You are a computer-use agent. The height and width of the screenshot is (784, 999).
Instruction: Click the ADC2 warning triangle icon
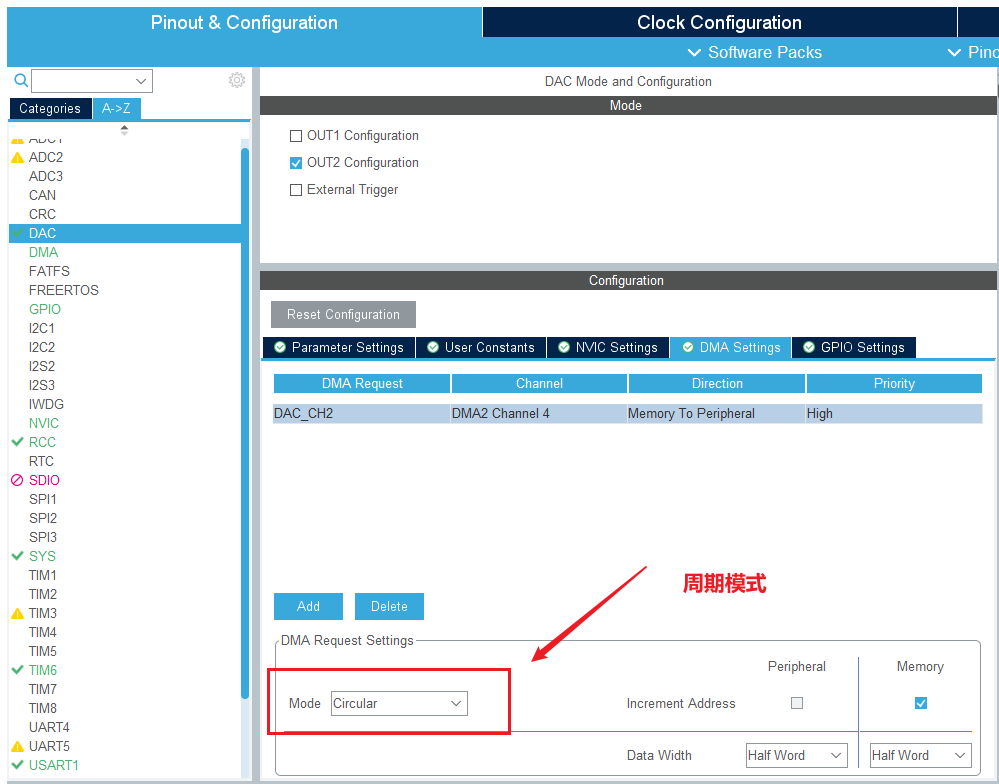18,157
